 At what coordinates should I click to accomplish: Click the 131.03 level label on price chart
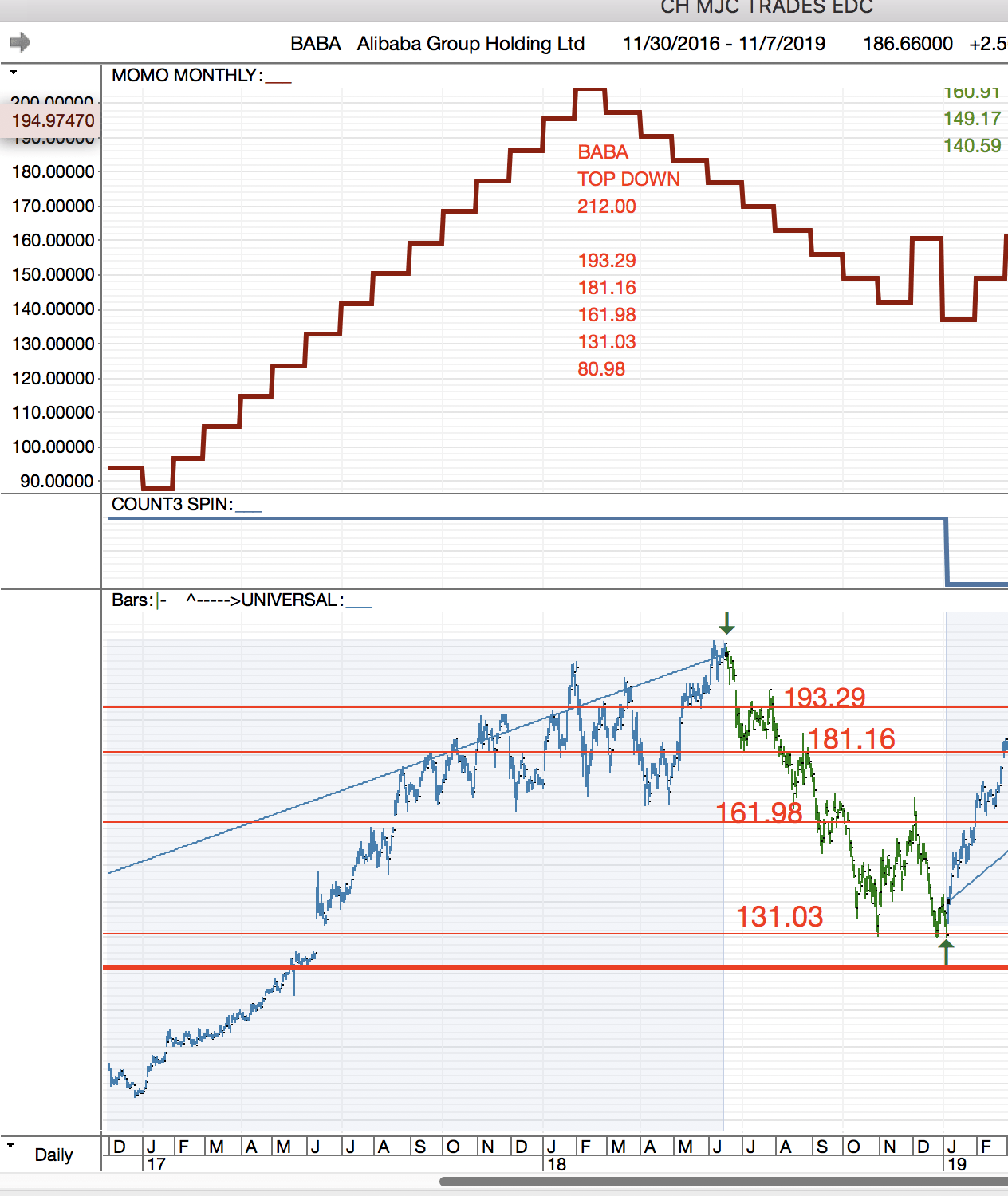[x=779, y=916]
